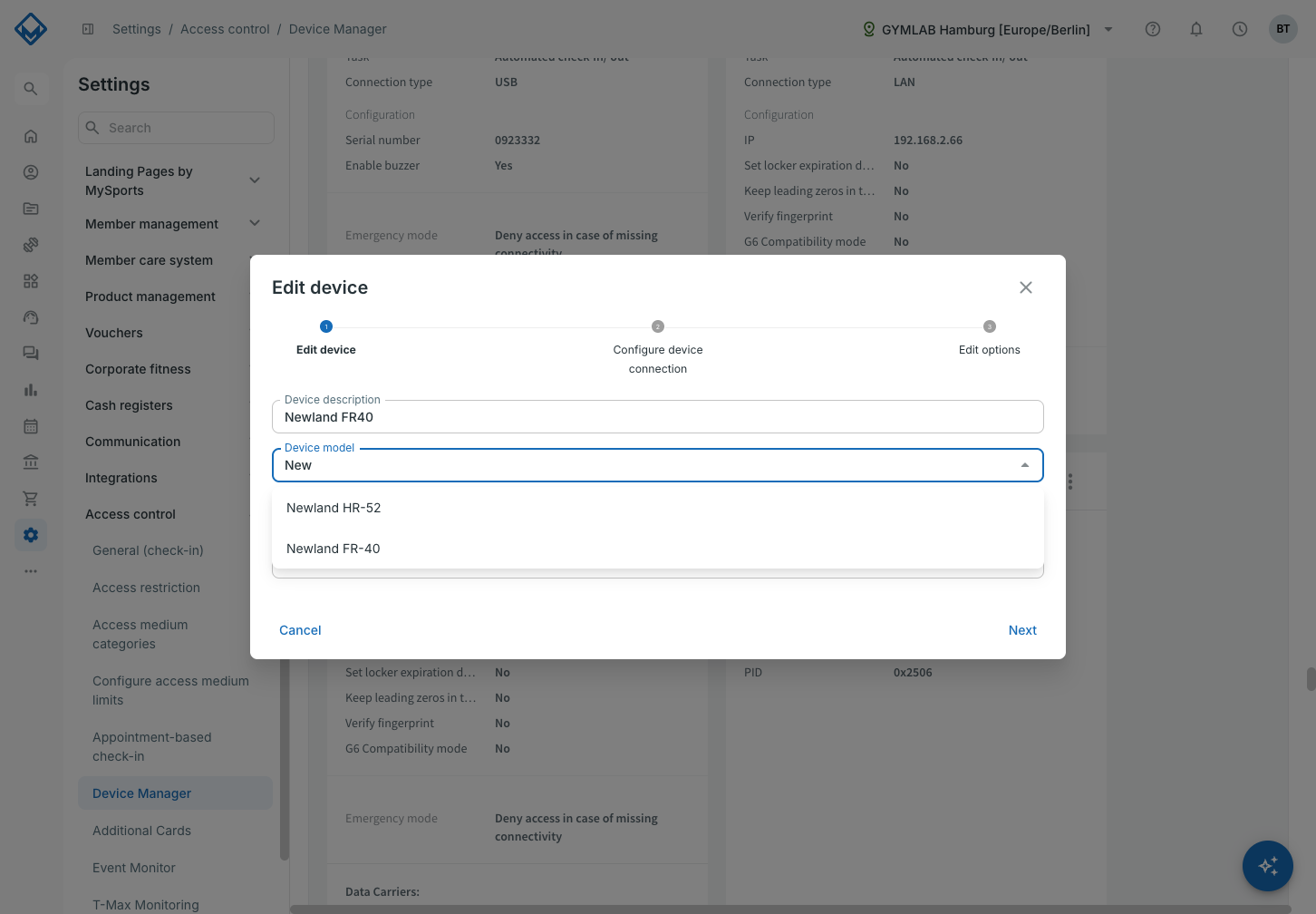Open members via the person circle icon
1316x914 pixels.
tap(31, 172)
